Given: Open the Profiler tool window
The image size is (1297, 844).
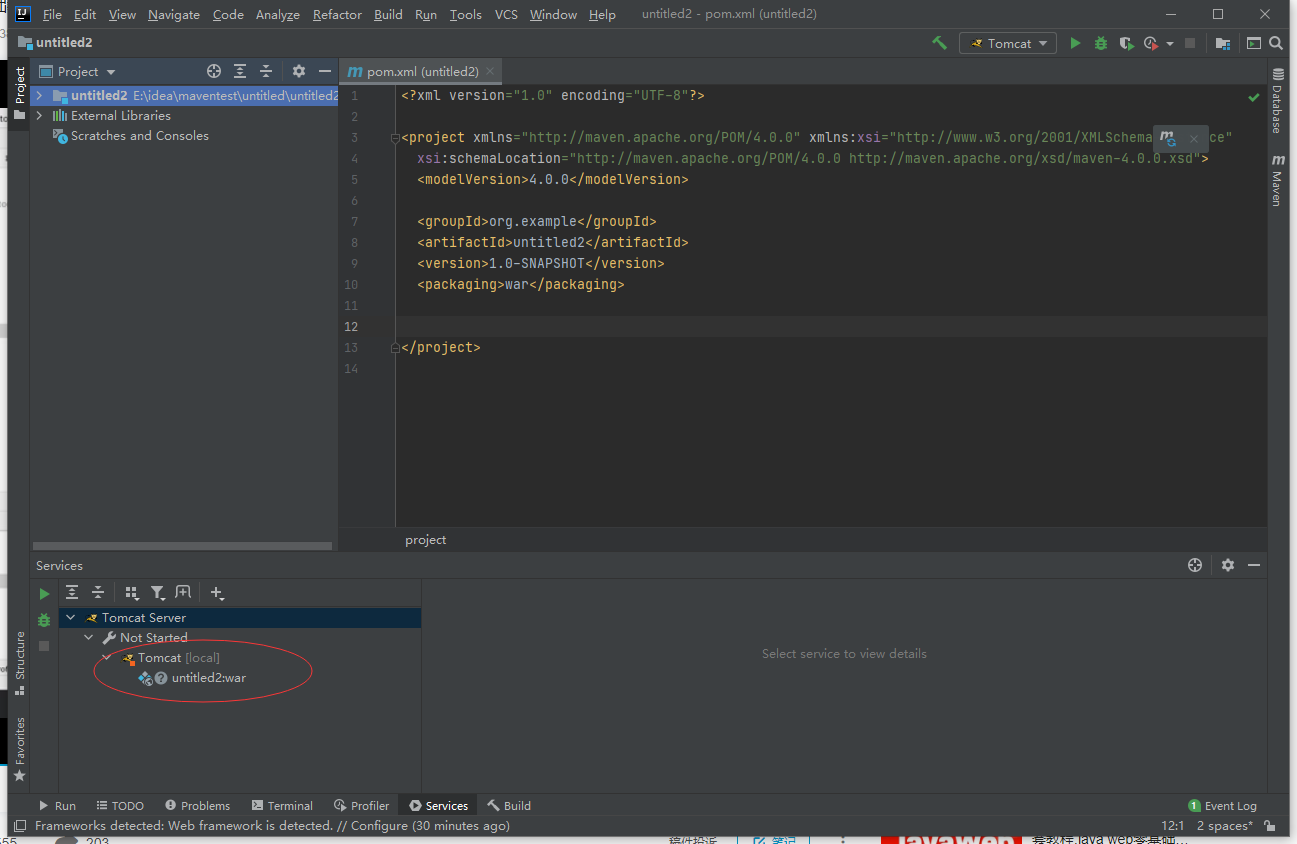Looking at the screenshot, I should point(361,805).
